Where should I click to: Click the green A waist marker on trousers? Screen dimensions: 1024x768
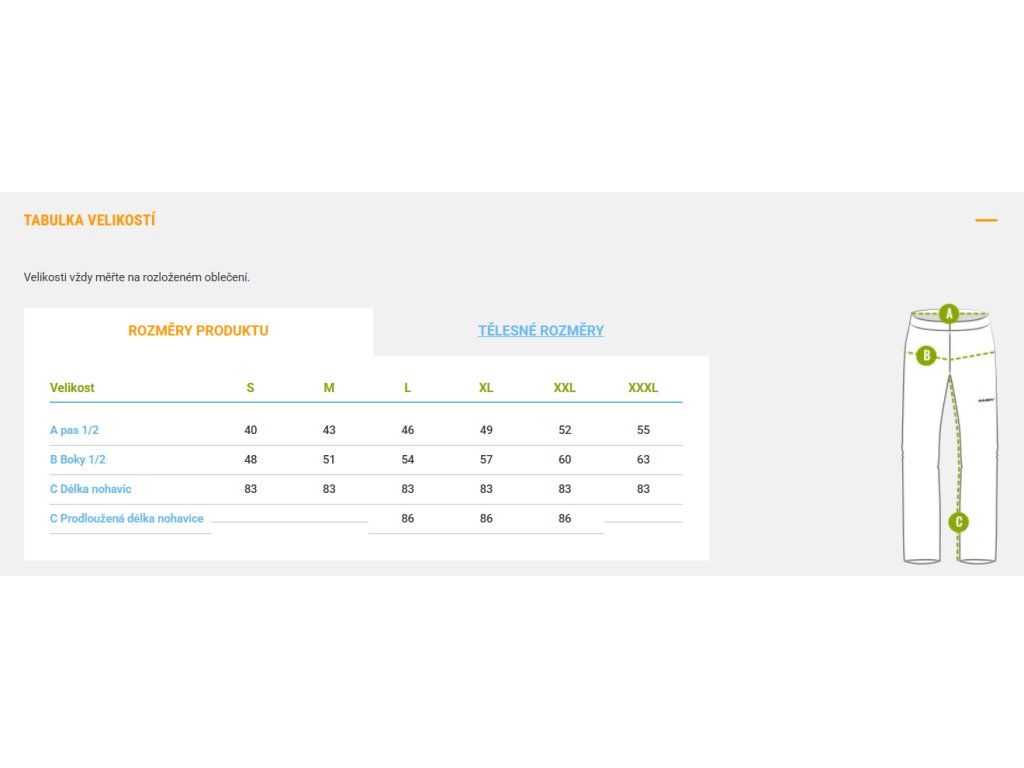point(949,313)
